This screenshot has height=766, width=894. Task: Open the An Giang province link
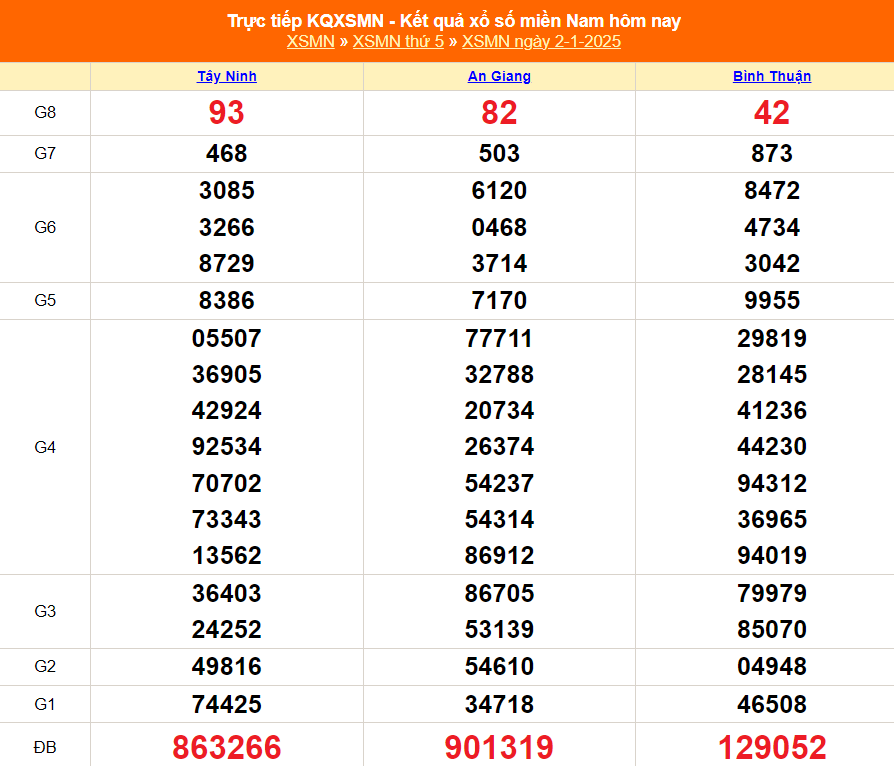499,76
